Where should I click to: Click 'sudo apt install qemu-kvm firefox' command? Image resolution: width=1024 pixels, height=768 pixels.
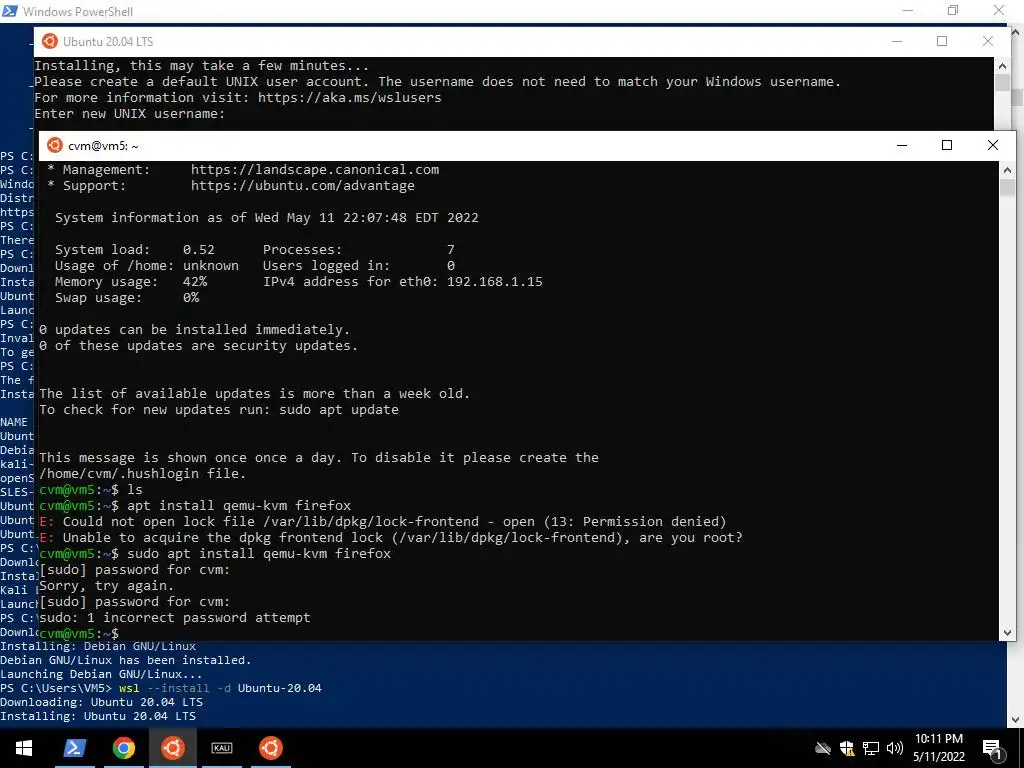(259, 553)
